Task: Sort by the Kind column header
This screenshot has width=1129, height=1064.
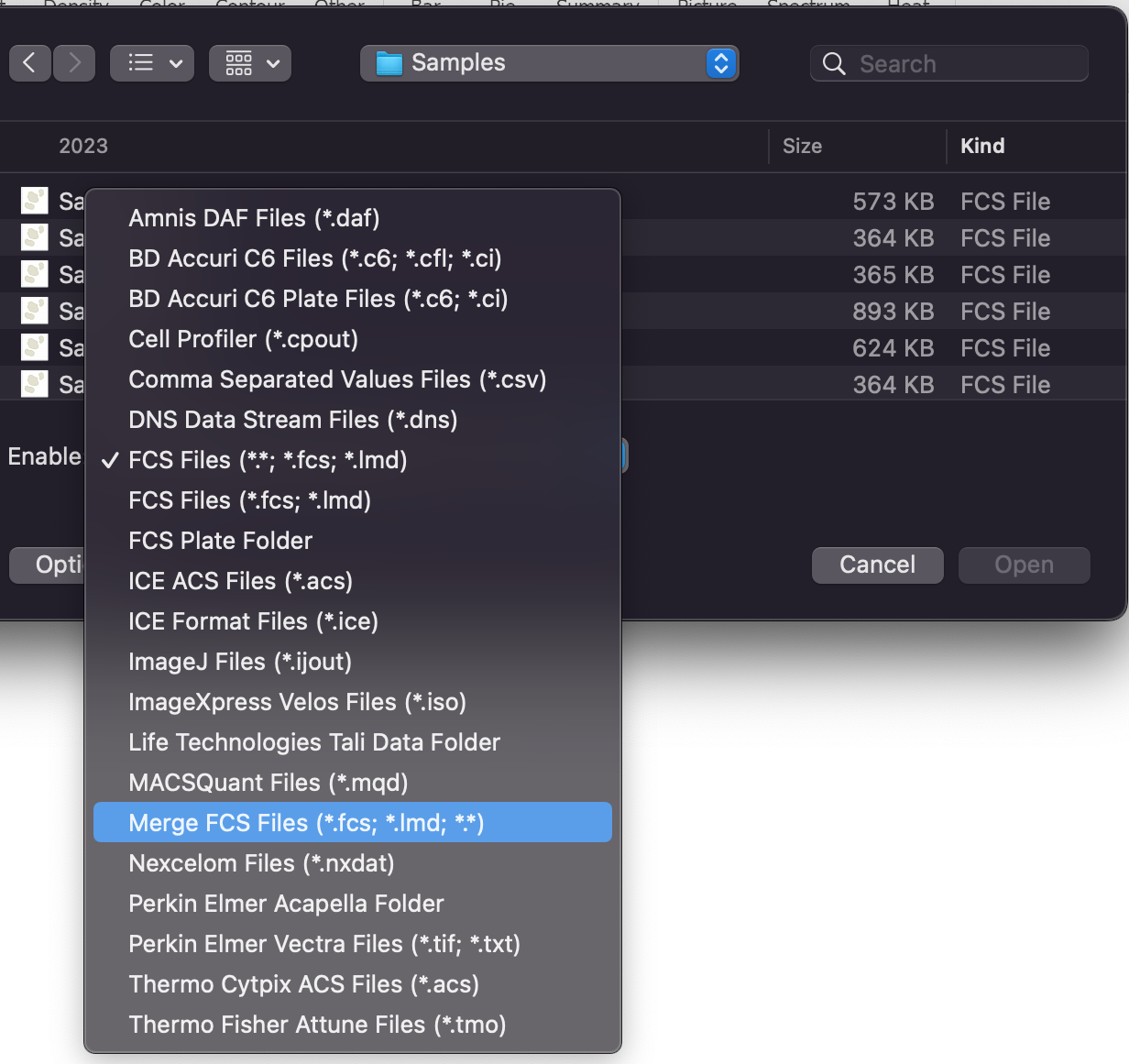Action: tap(982, 146)
